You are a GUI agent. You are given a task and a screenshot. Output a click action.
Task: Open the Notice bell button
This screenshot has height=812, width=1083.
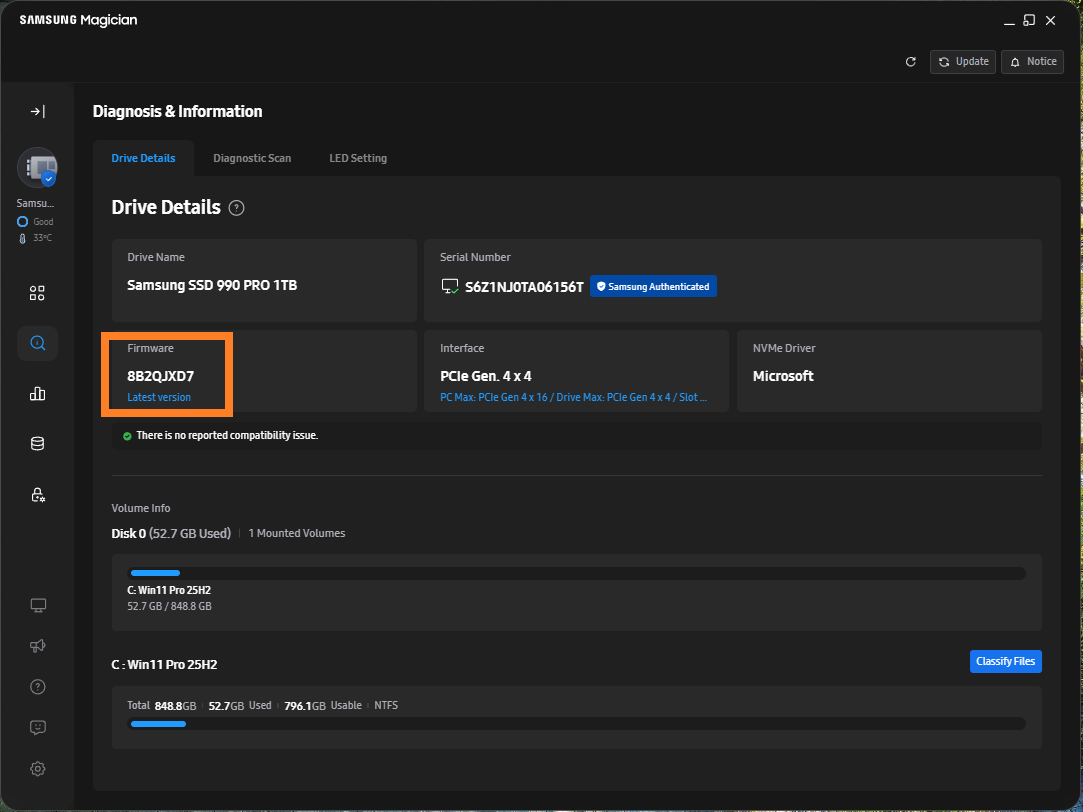pyautogui.click(x=1032, y=62)
